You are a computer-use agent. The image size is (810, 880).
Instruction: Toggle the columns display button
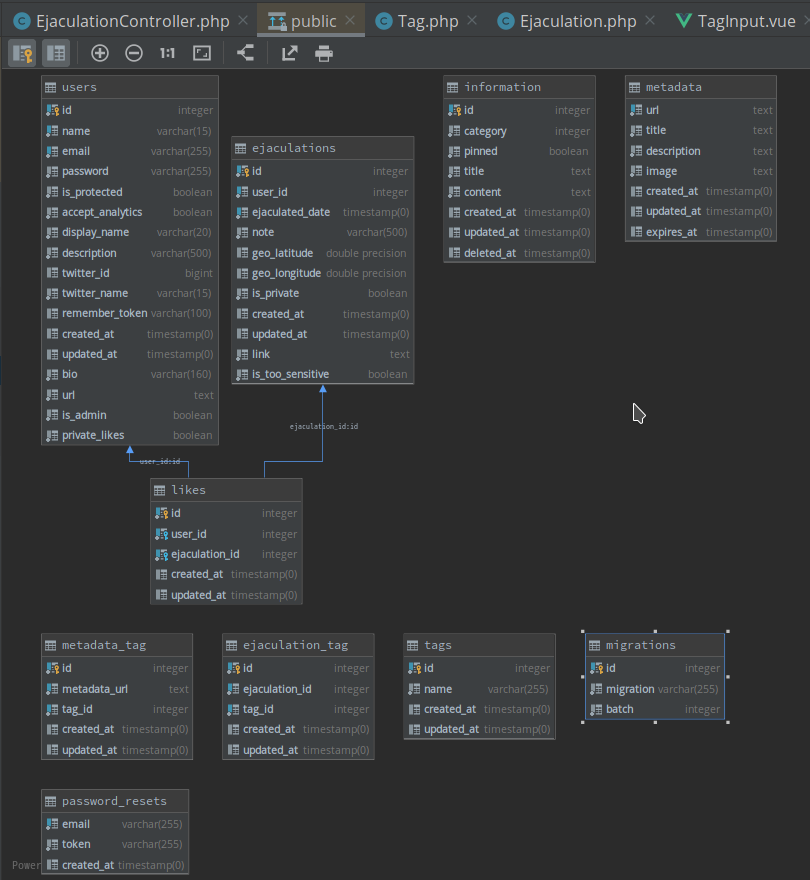(x=56, y=54)
